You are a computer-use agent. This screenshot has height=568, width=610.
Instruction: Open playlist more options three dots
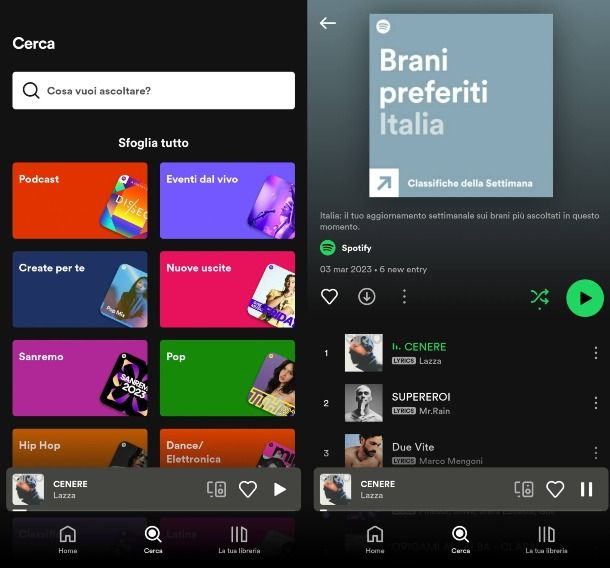coord(404,296)
